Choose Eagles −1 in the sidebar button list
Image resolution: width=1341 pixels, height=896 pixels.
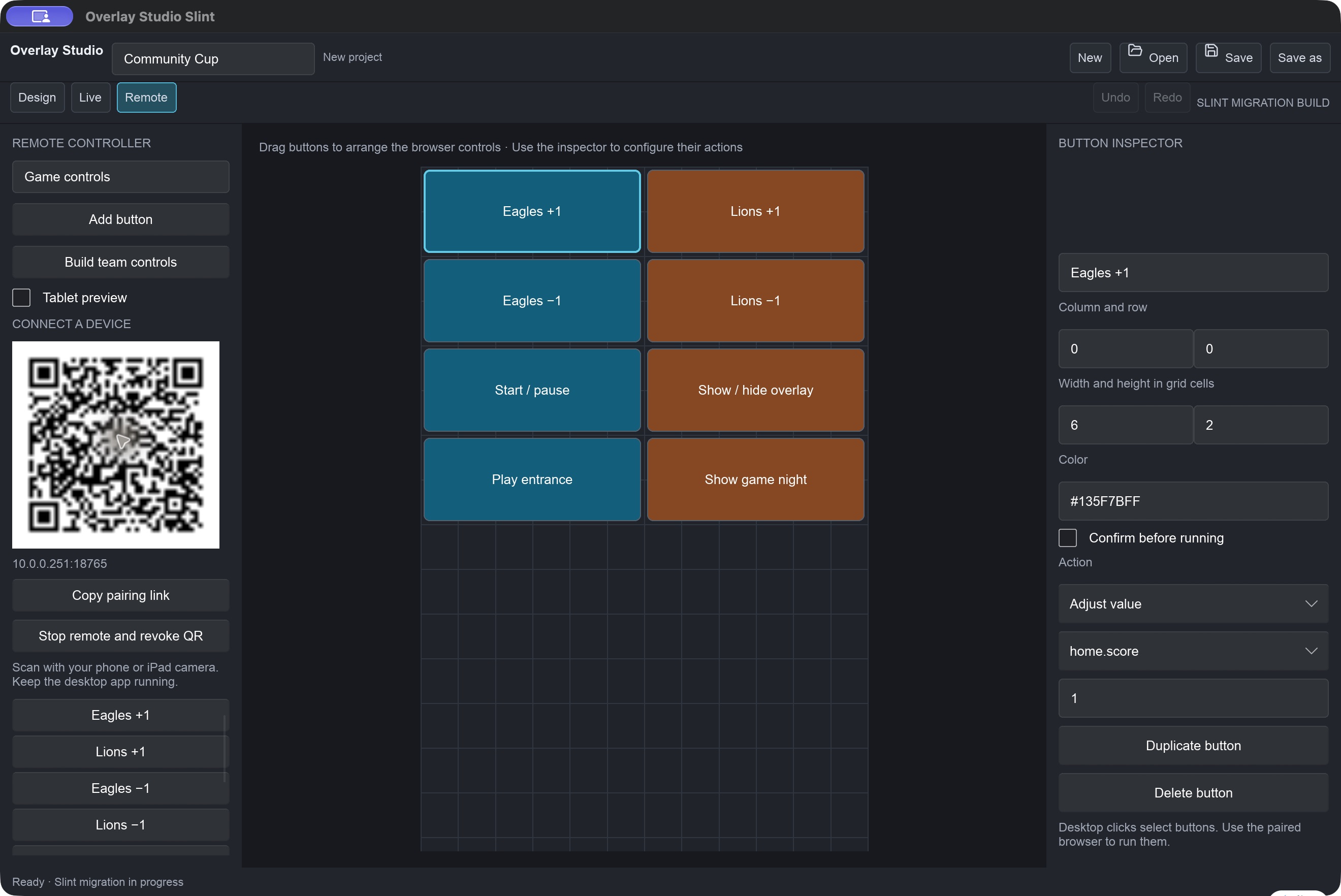click(120, 788)
